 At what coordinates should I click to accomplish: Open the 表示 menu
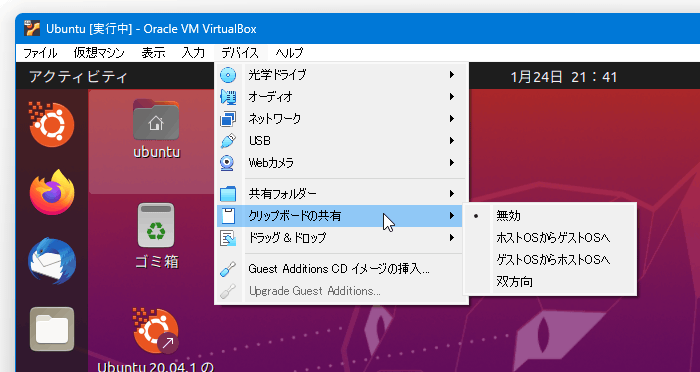click(x=153, y=53)
